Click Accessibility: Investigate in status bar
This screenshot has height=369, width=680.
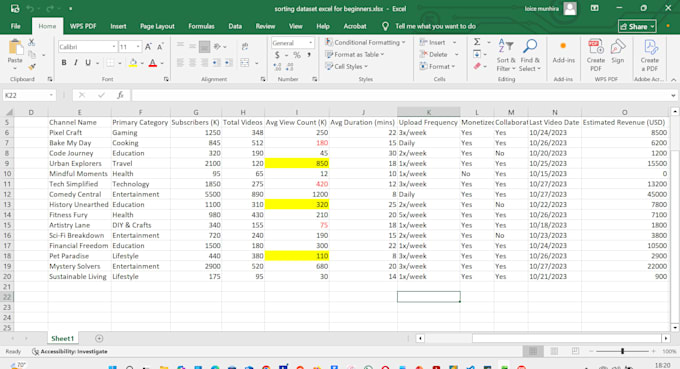(x=70, y=351)
